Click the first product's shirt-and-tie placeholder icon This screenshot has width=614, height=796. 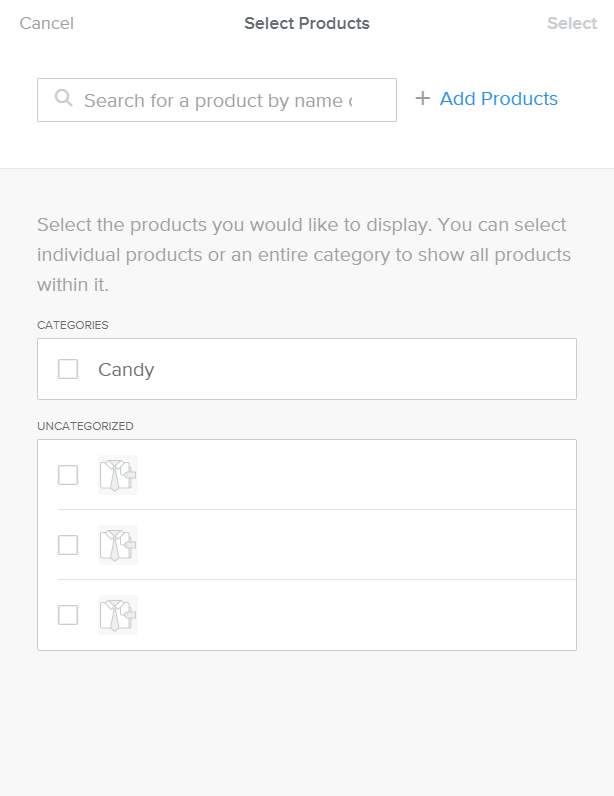tap(118, 475)
